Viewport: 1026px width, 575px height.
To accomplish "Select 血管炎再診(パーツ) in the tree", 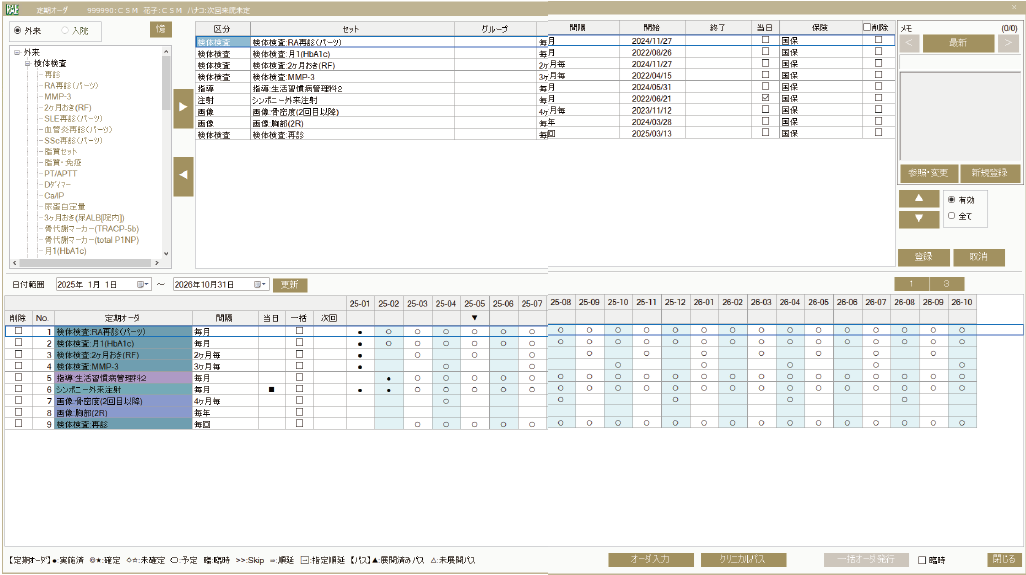I will pyautogui.click(x=78, y=130).
